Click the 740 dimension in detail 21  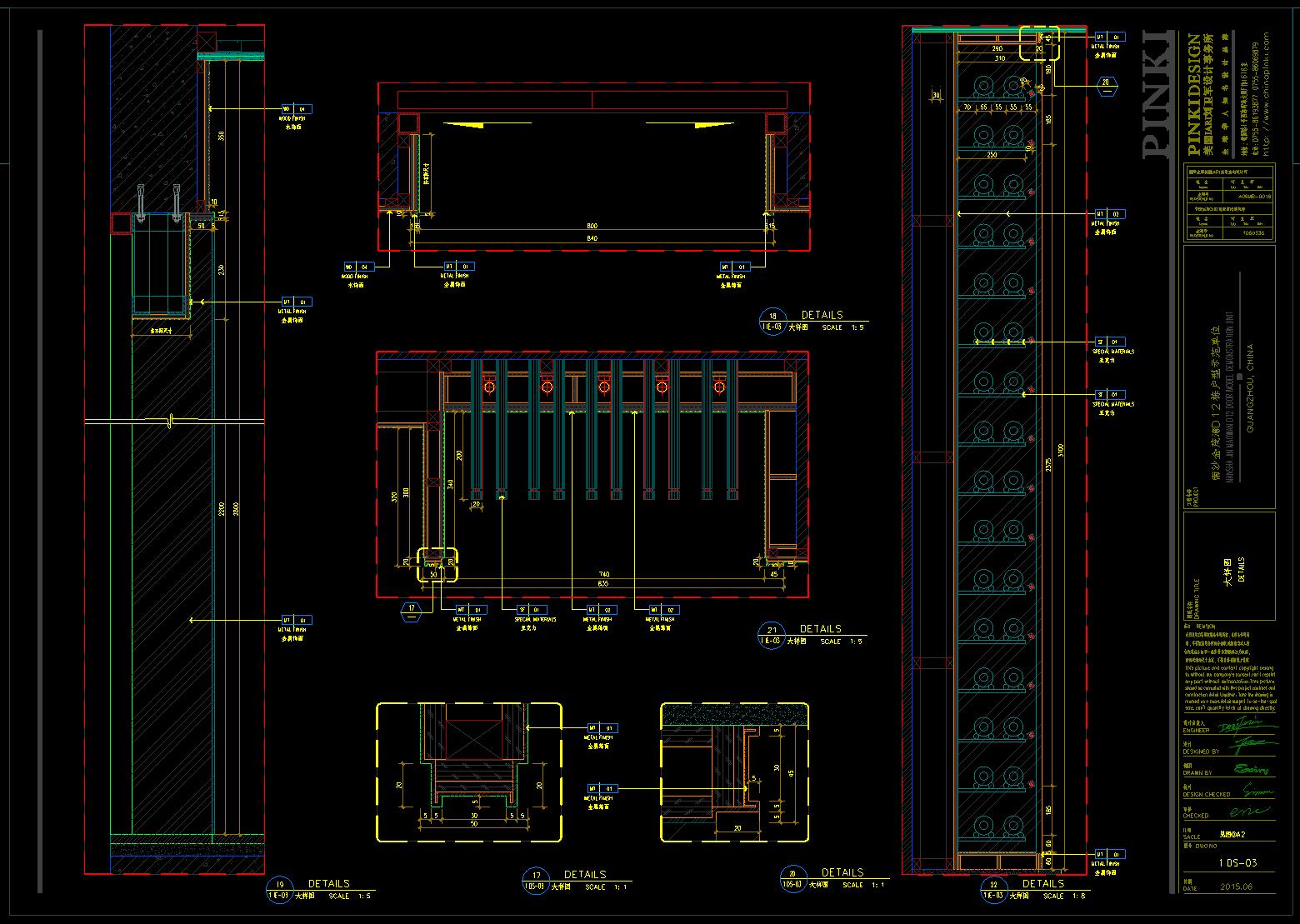tap(603, 574)
